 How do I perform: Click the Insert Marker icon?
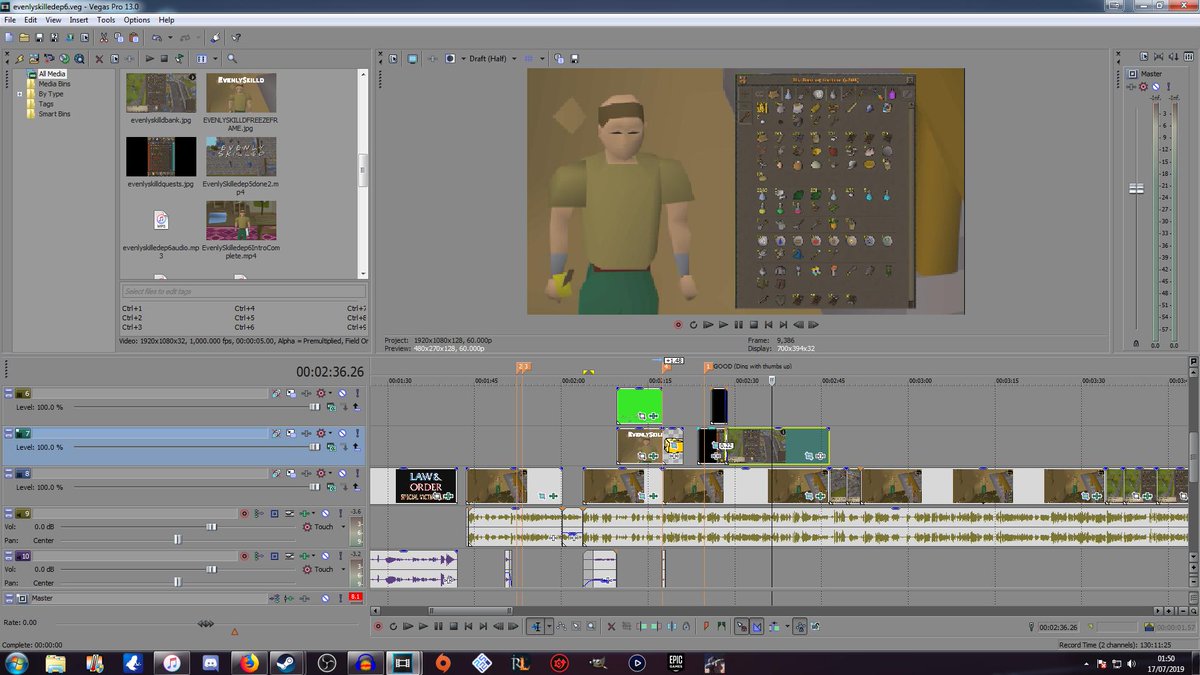707,627
